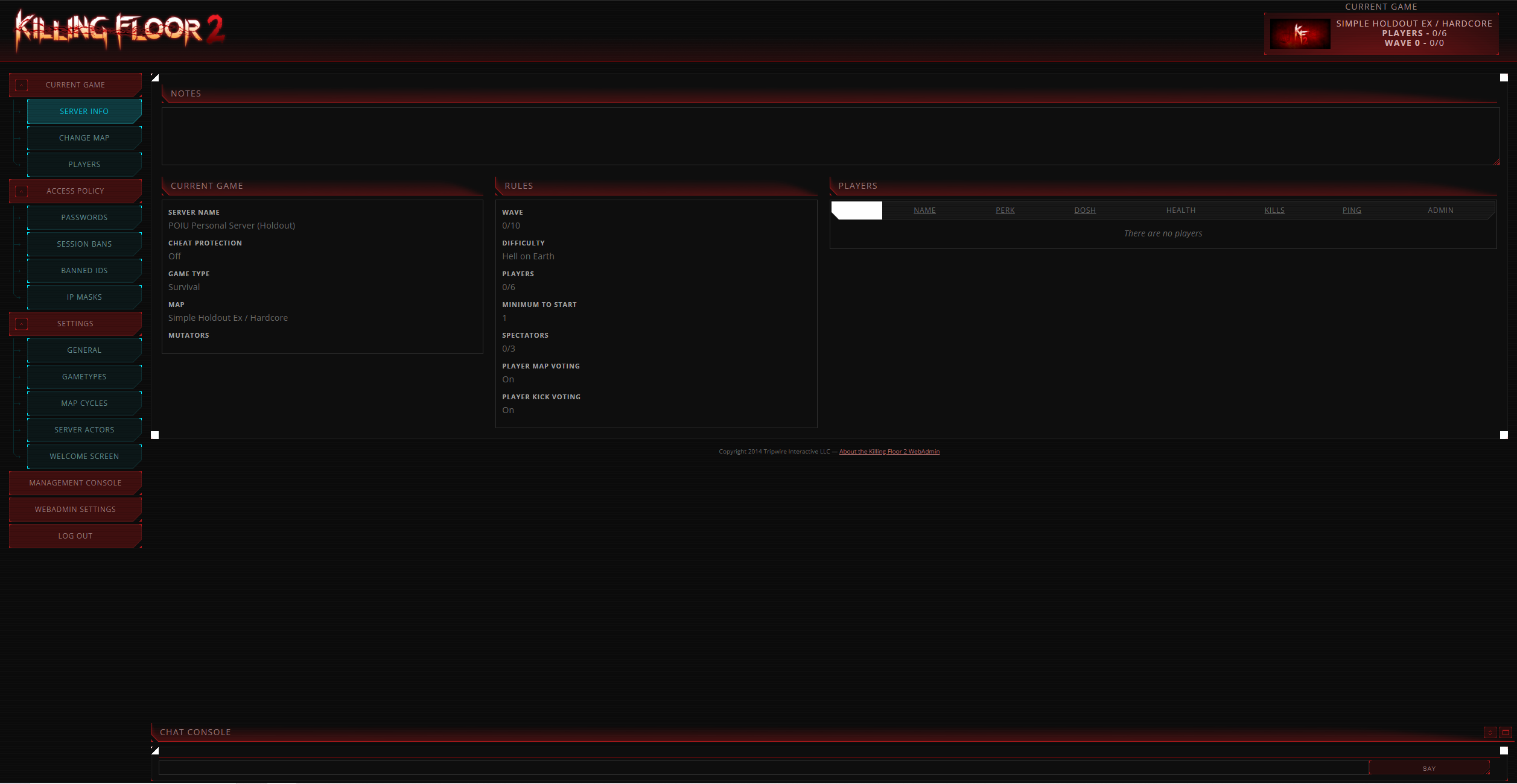Collapse the Settings menu section

21,324
